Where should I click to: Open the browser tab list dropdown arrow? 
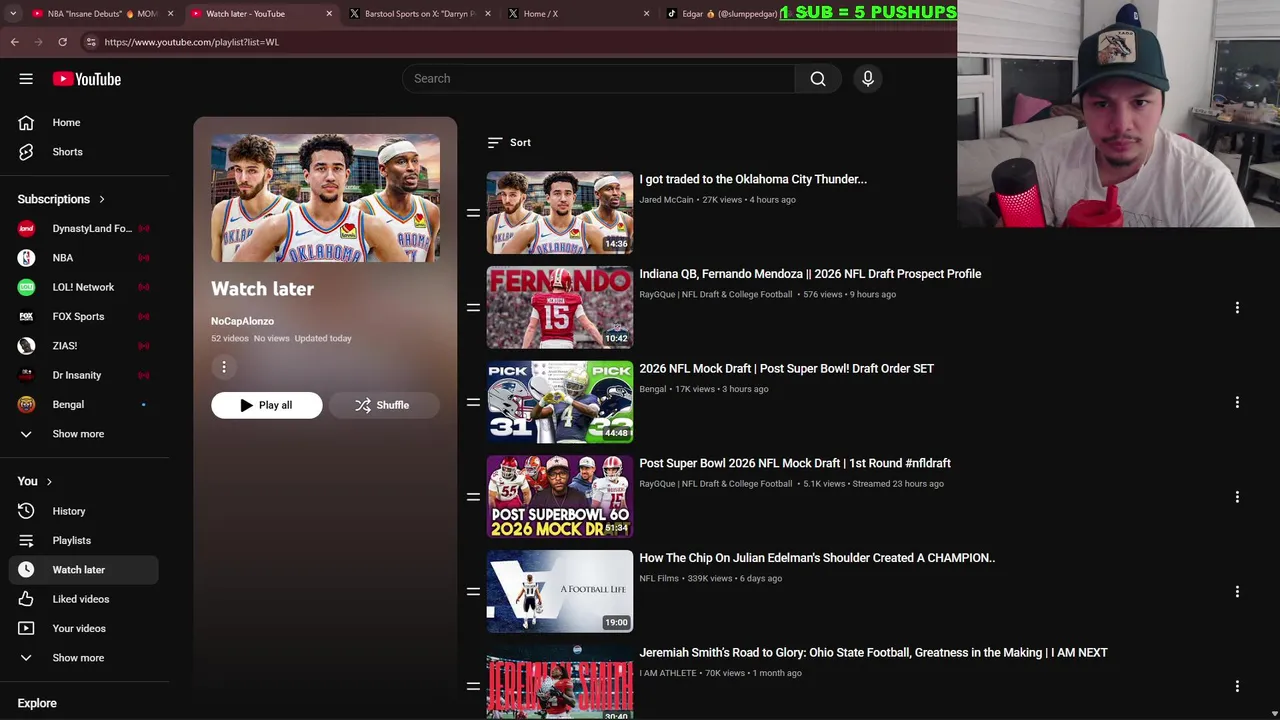[x=13, y=14]
